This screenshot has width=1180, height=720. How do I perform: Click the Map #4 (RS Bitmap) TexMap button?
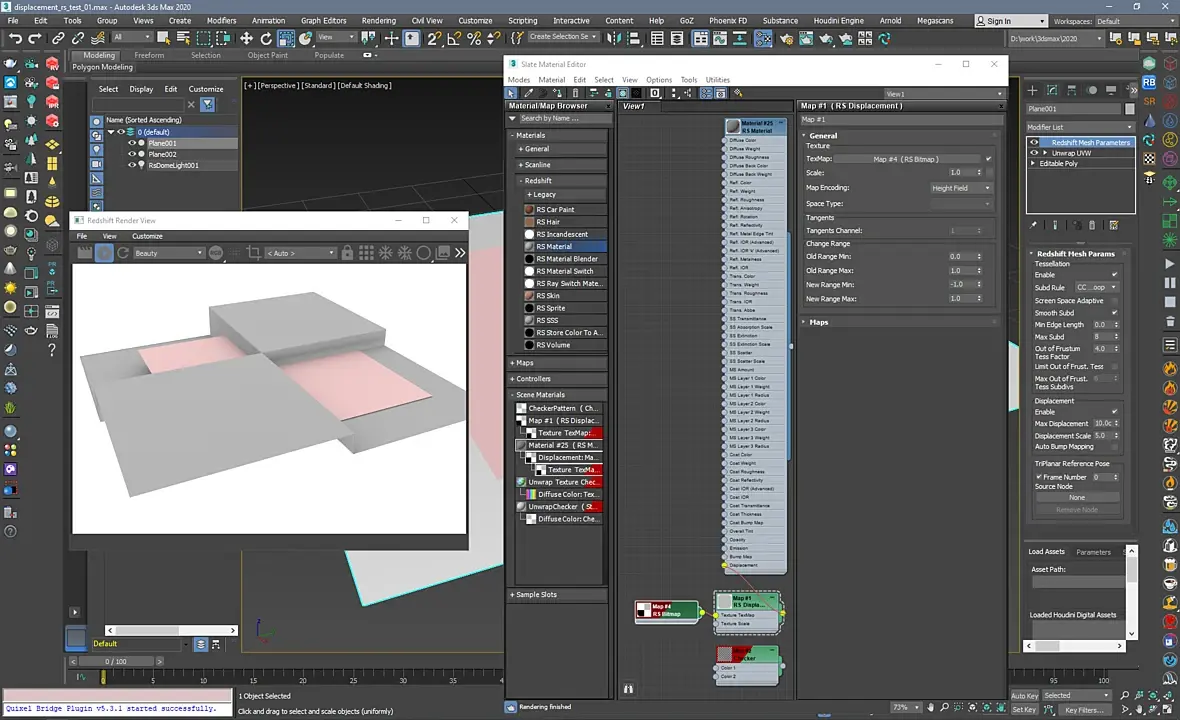[x=906, y=159]
